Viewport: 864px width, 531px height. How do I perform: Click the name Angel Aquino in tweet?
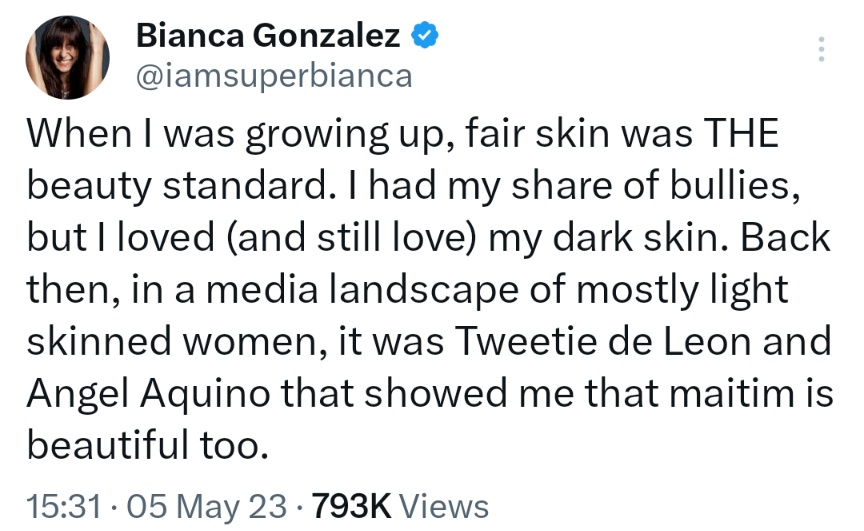tap(149, 393)
